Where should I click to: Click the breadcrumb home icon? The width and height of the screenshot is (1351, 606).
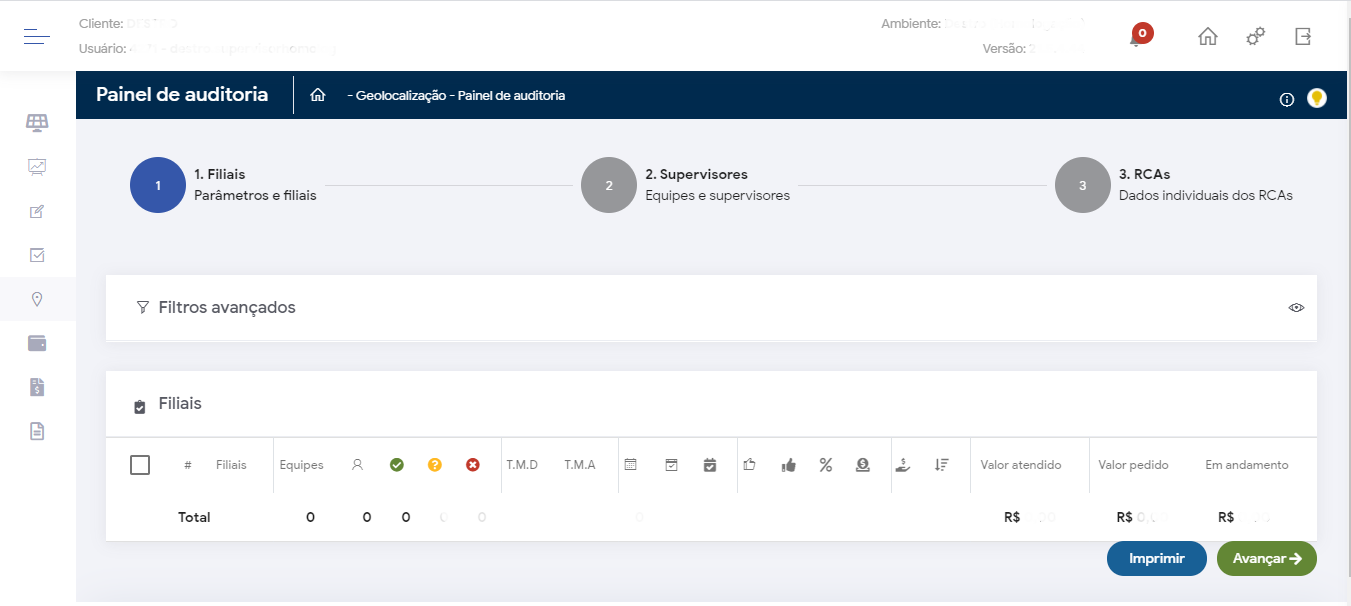[x=318, y=96]
